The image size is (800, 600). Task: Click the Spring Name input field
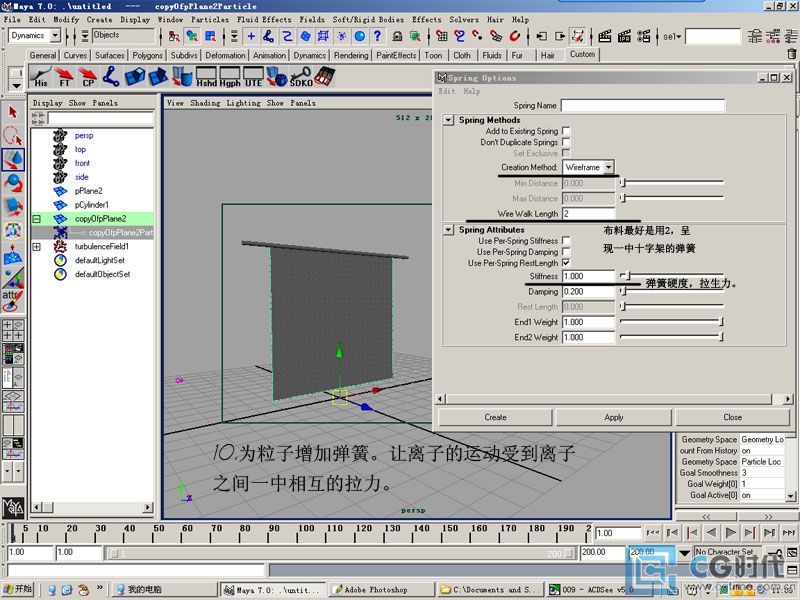[x=642, y=106]
